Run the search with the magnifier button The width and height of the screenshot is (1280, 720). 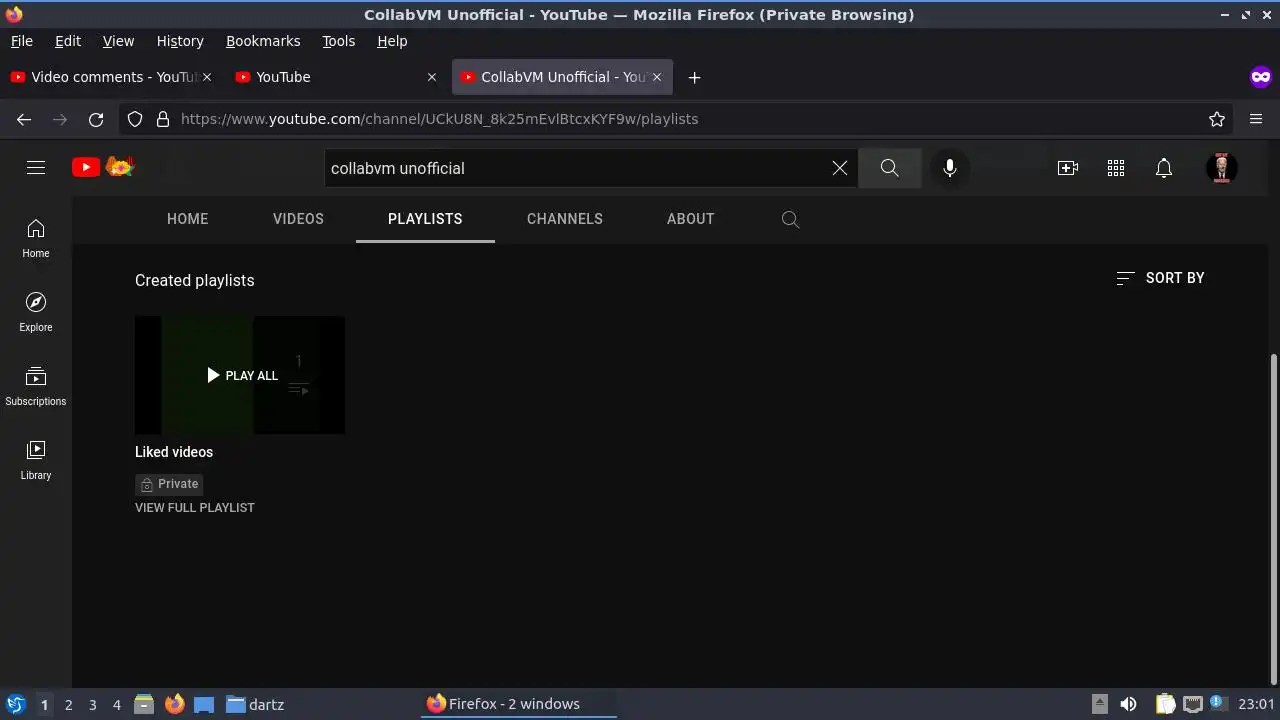click(889, 168)
